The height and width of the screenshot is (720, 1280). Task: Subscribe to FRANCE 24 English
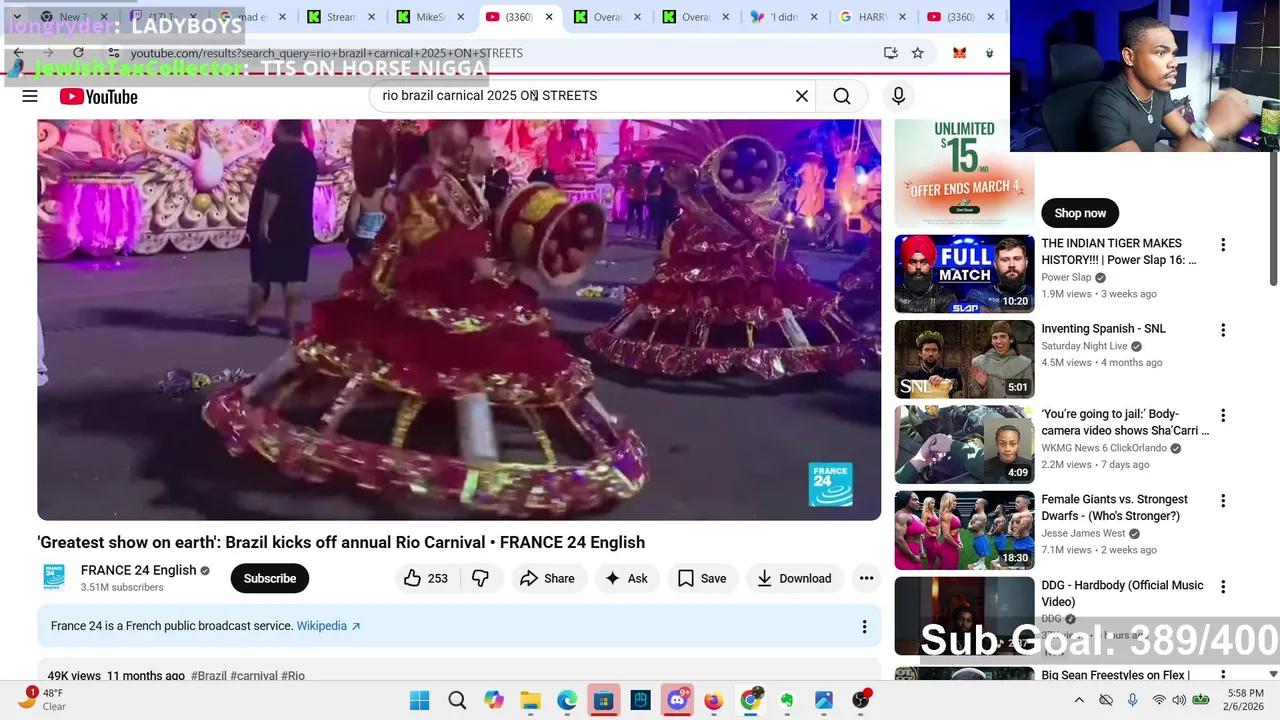[269, 578]
